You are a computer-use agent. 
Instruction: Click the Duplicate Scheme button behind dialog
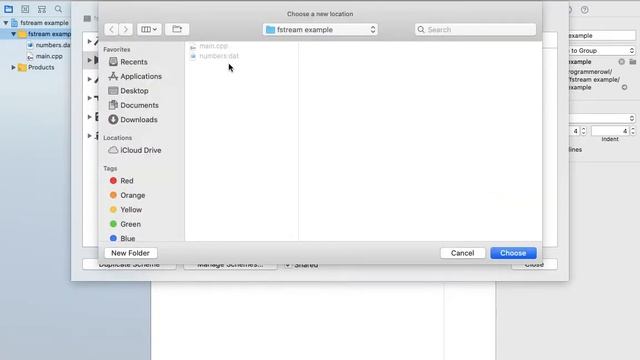point(129,266)
